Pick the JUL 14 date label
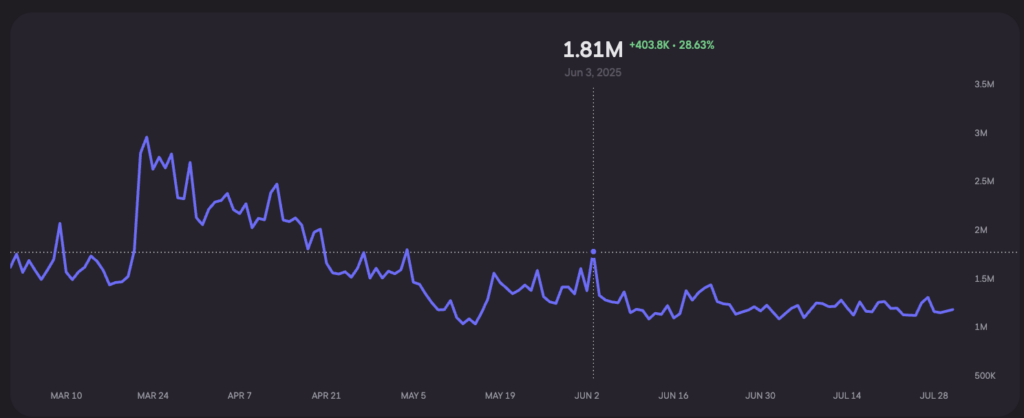 [848, 396]
